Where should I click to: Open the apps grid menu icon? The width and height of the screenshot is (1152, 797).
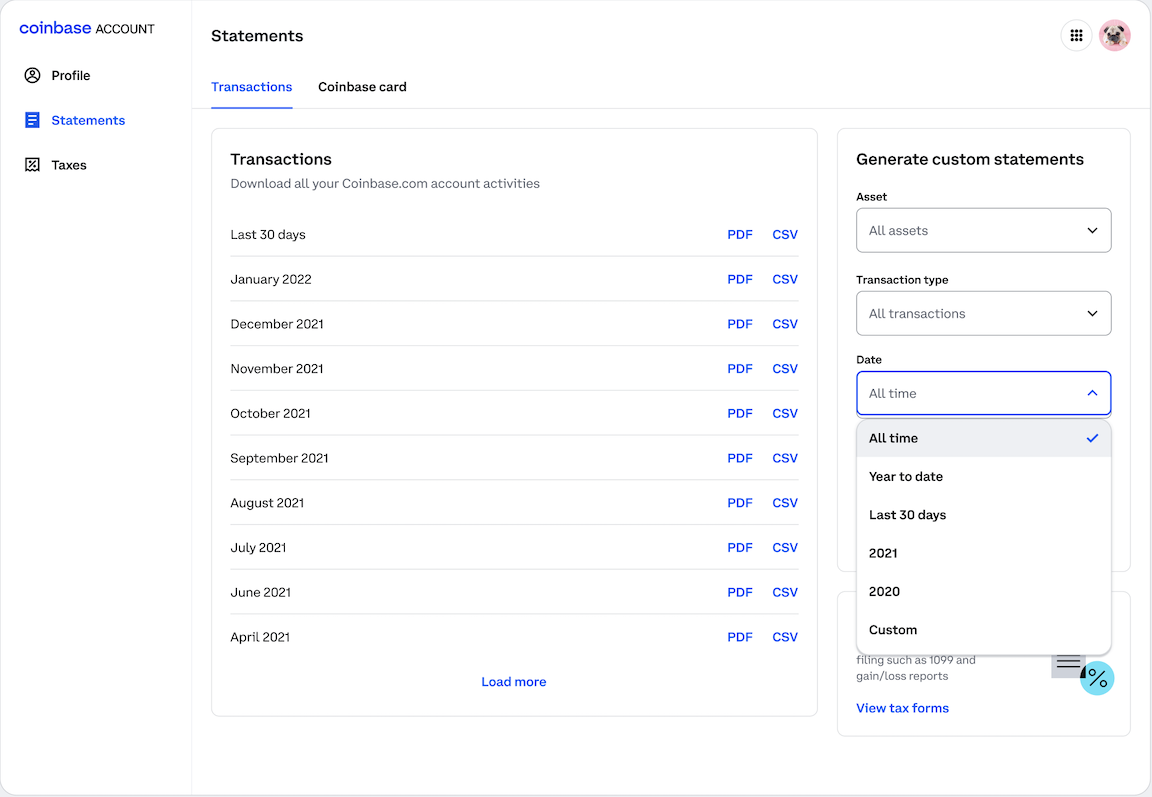[1076, 36]
